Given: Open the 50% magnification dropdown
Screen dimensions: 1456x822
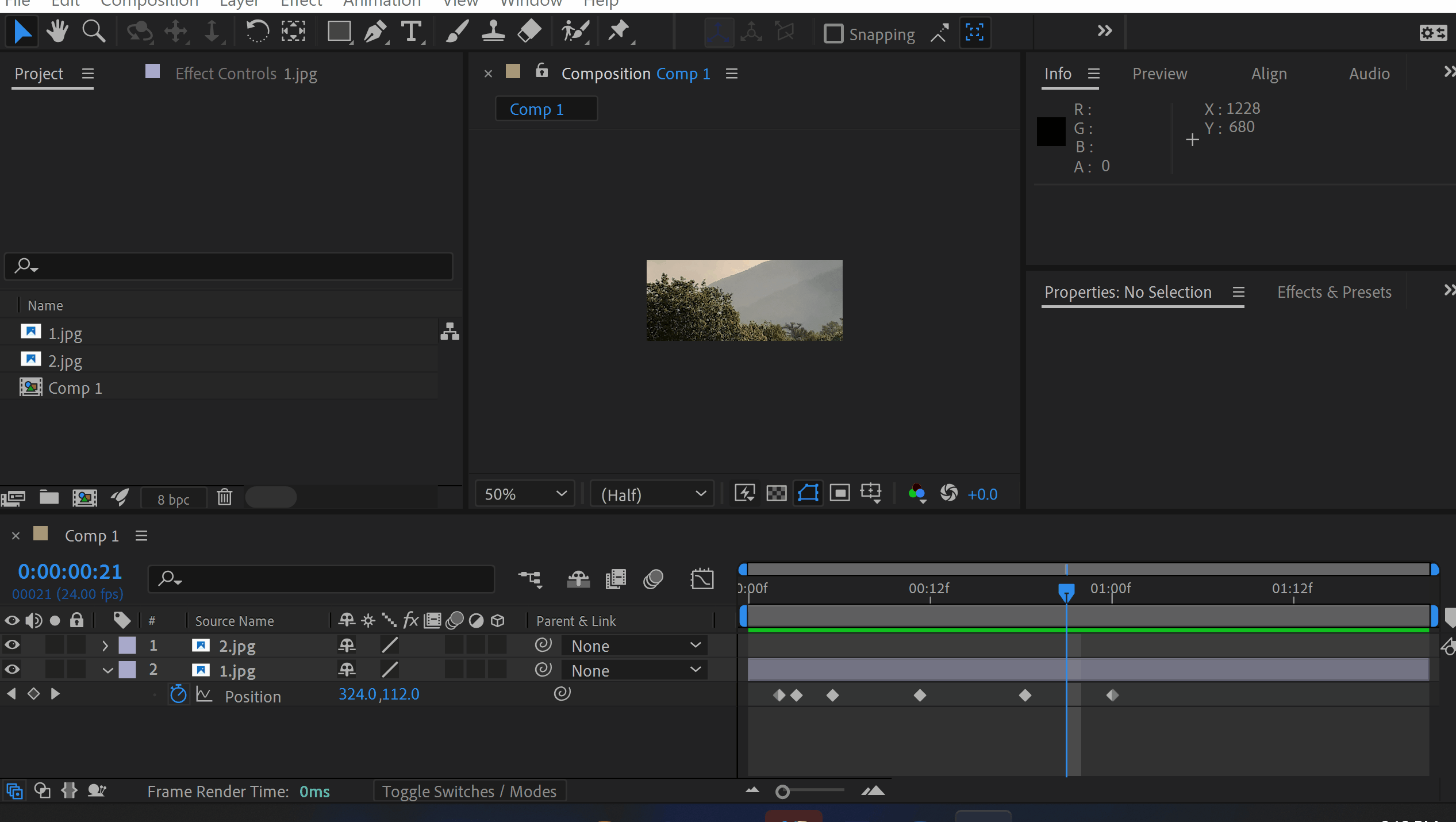Looking at the screenshot, I should pos(525,494).
